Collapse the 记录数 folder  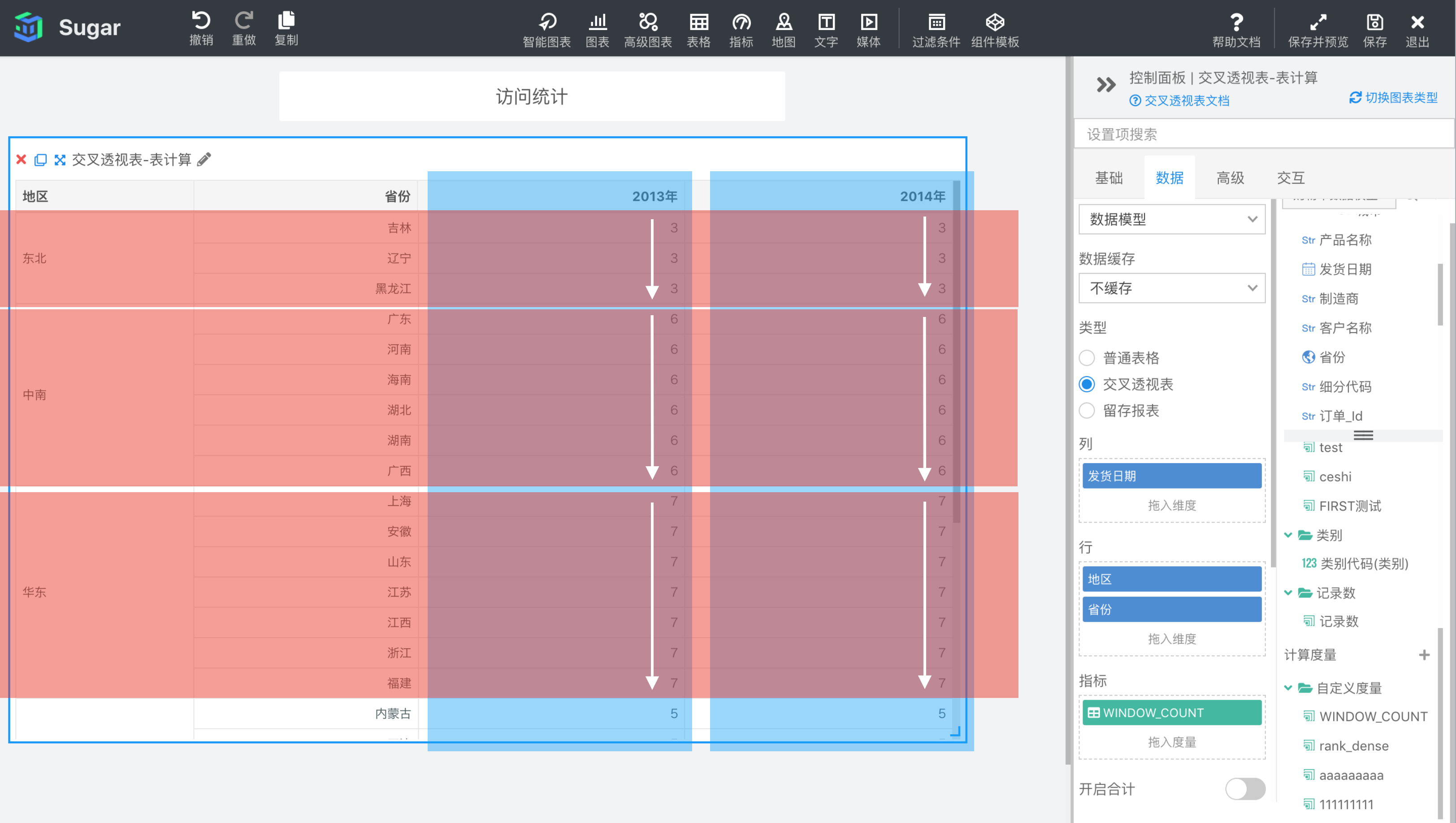(x=1288, y=593)
